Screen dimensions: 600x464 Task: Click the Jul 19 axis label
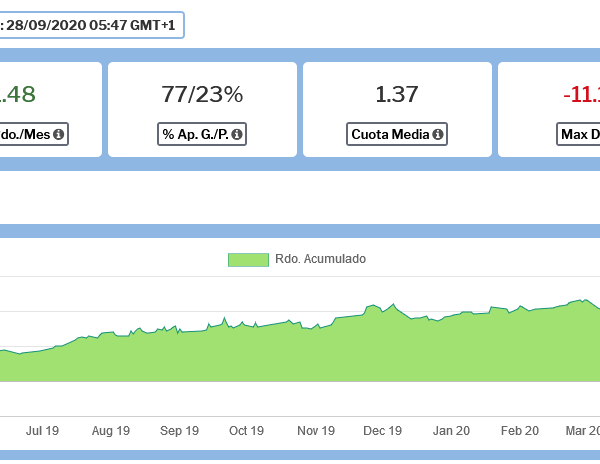pyautogui.click(x=42, y=431)
